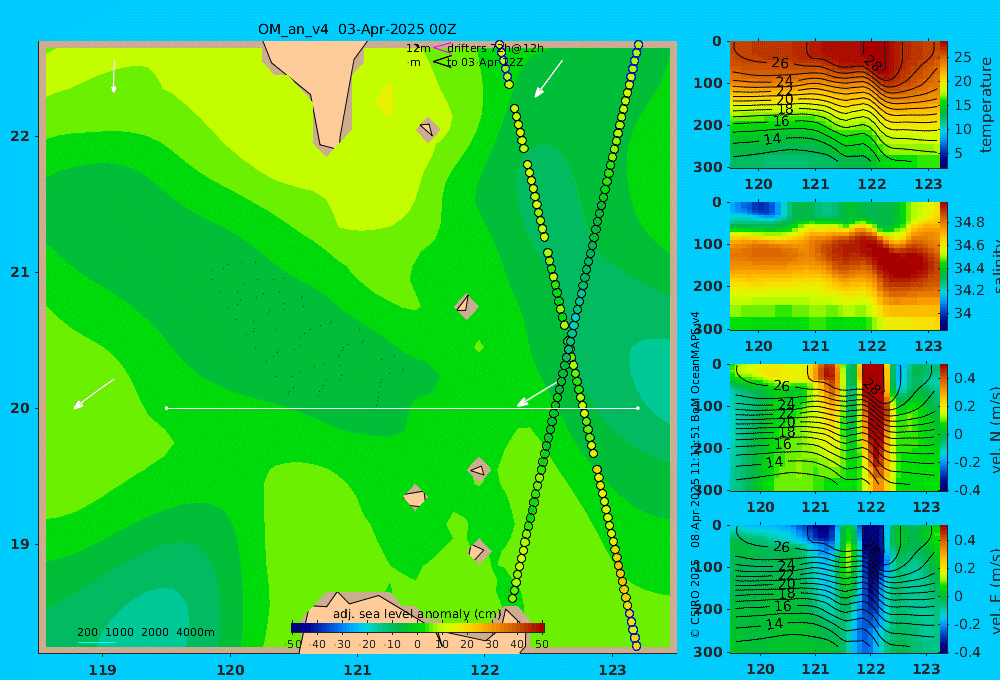1000x680 pixels.
Task: Click the temperature panel colorbar
Action: pyautogui.click(x=944, y=105)
